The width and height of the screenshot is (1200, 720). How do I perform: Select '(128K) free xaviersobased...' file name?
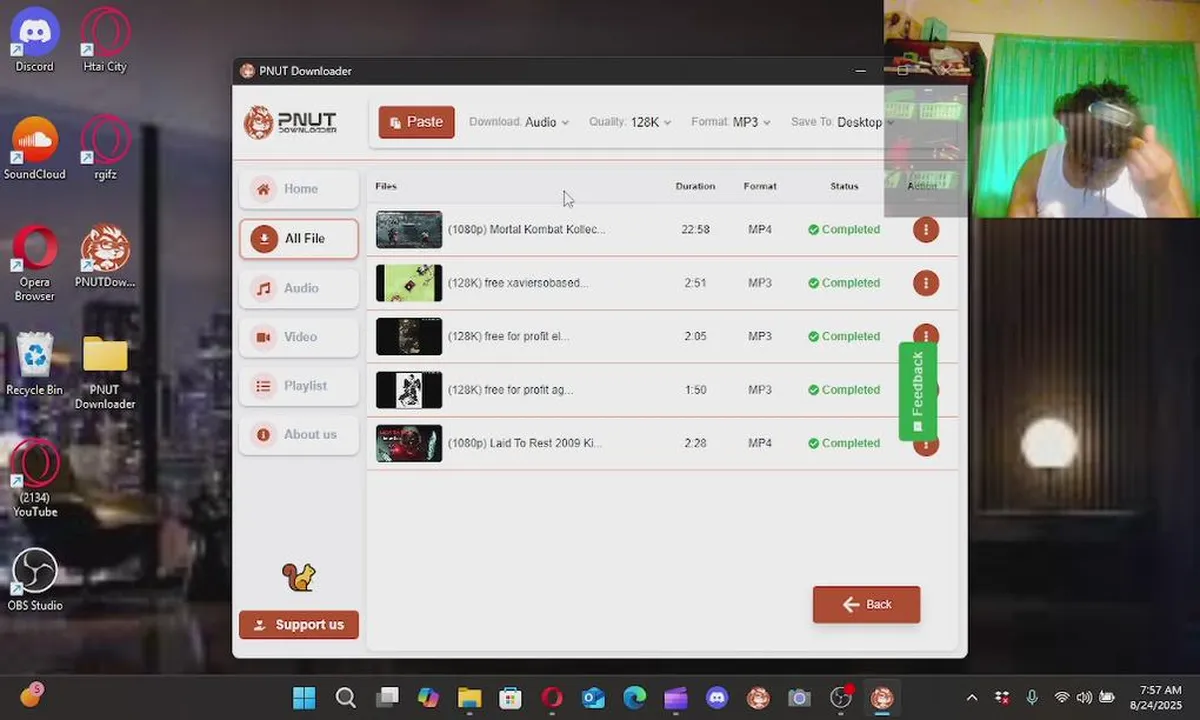(517, 283)
